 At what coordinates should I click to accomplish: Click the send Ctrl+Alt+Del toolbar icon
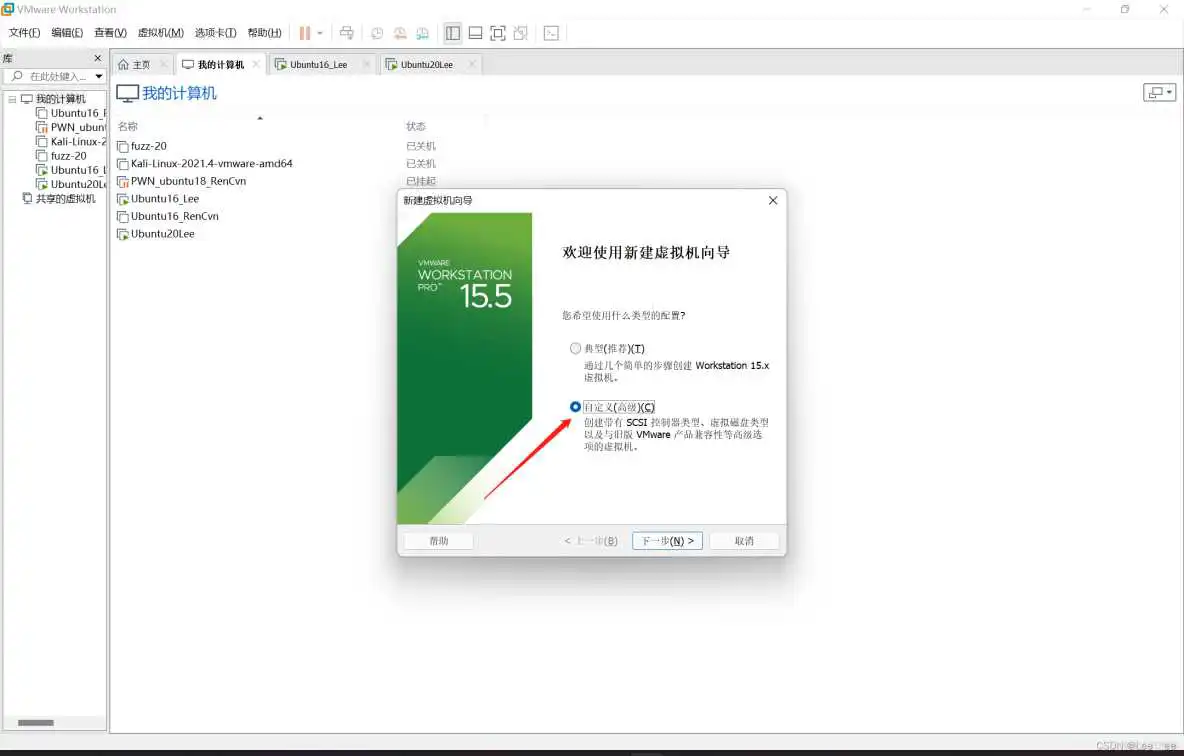point(347,33)
